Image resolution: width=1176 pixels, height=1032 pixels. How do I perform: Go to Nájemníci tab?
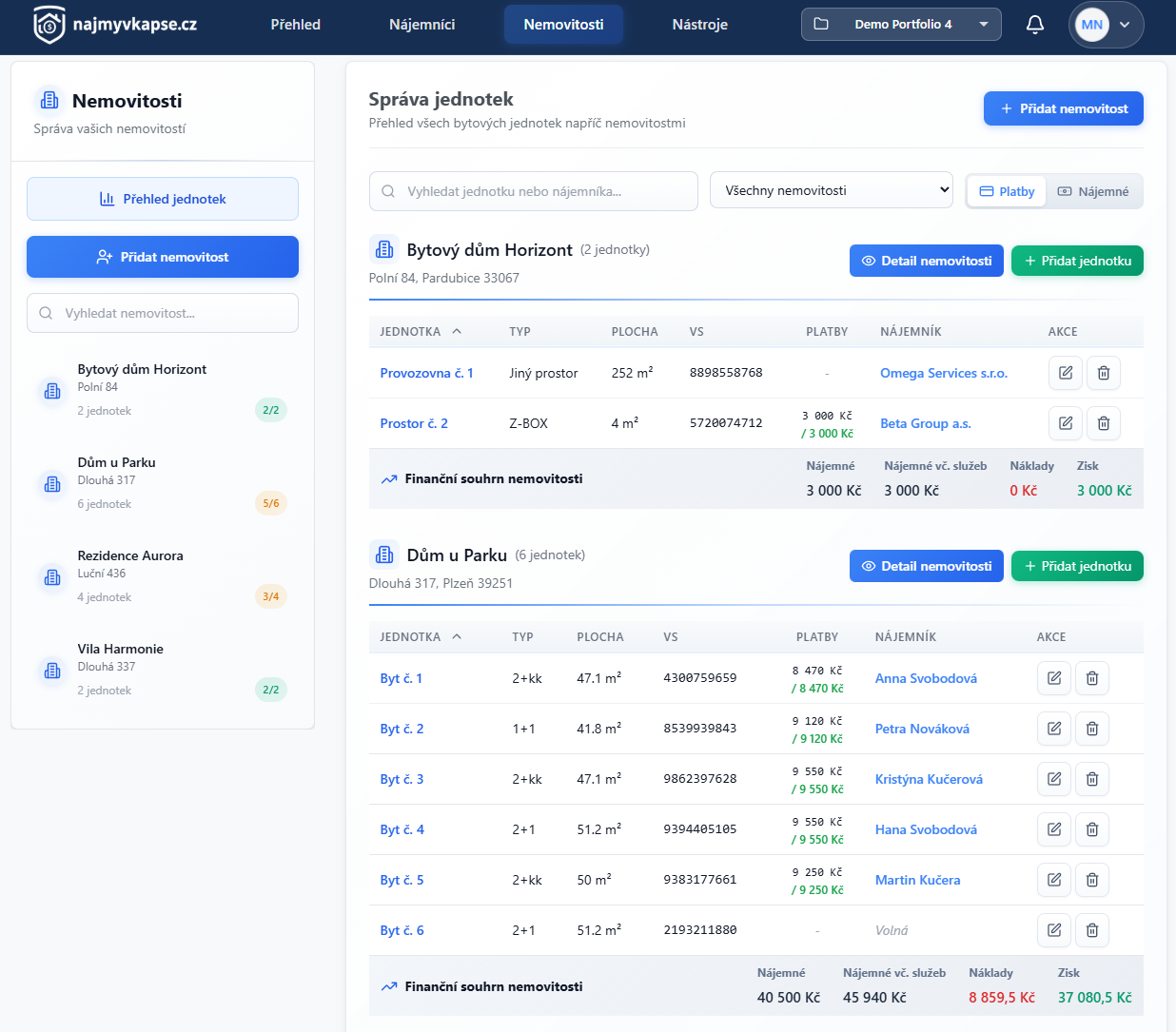[421, 25]
